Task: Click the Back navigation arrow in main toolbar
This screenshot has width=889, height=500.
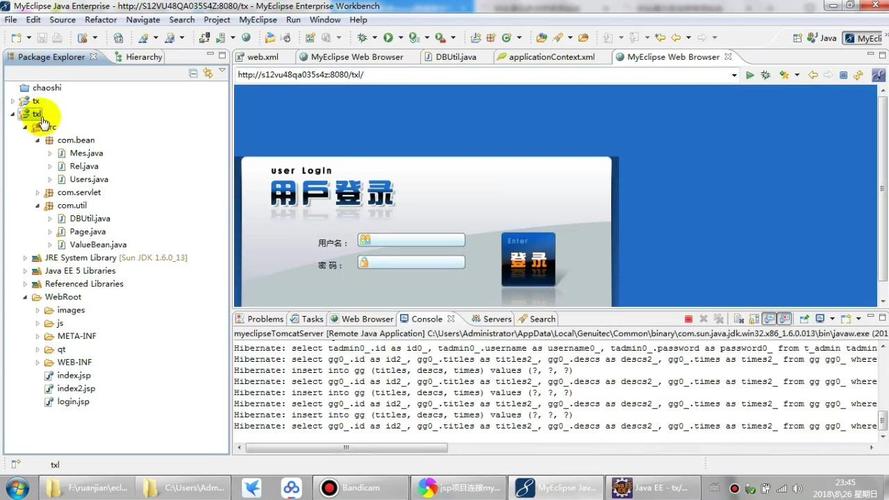Action: [x=676, y=38]
